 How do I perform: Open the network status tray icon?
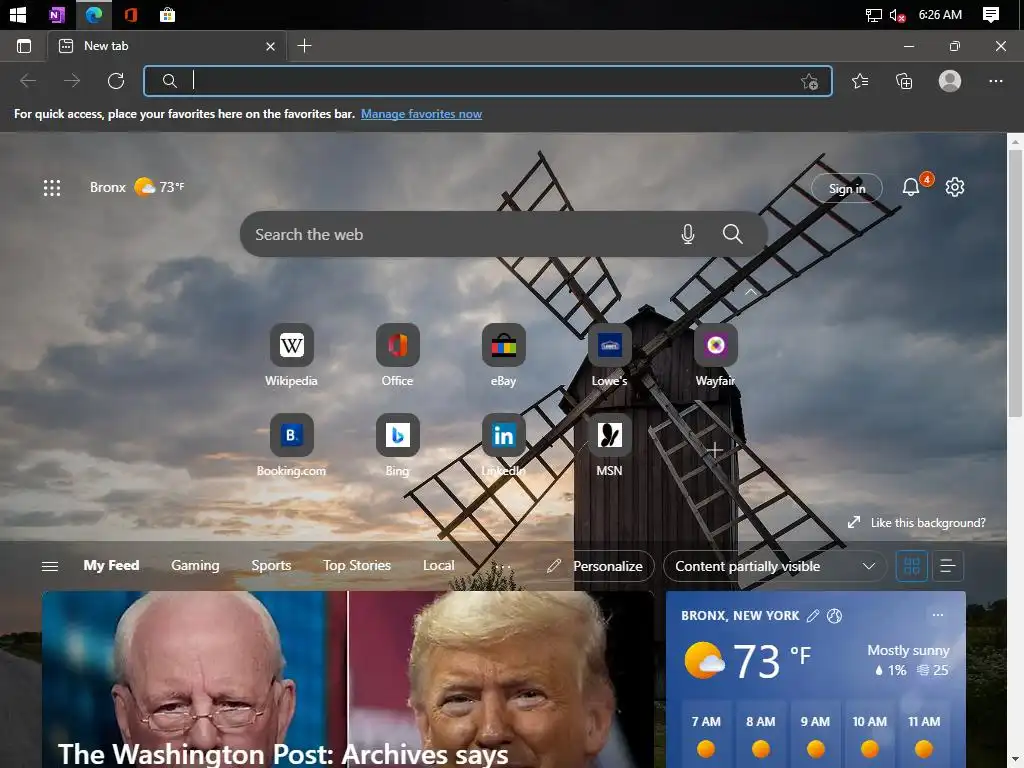pos(873,15)
